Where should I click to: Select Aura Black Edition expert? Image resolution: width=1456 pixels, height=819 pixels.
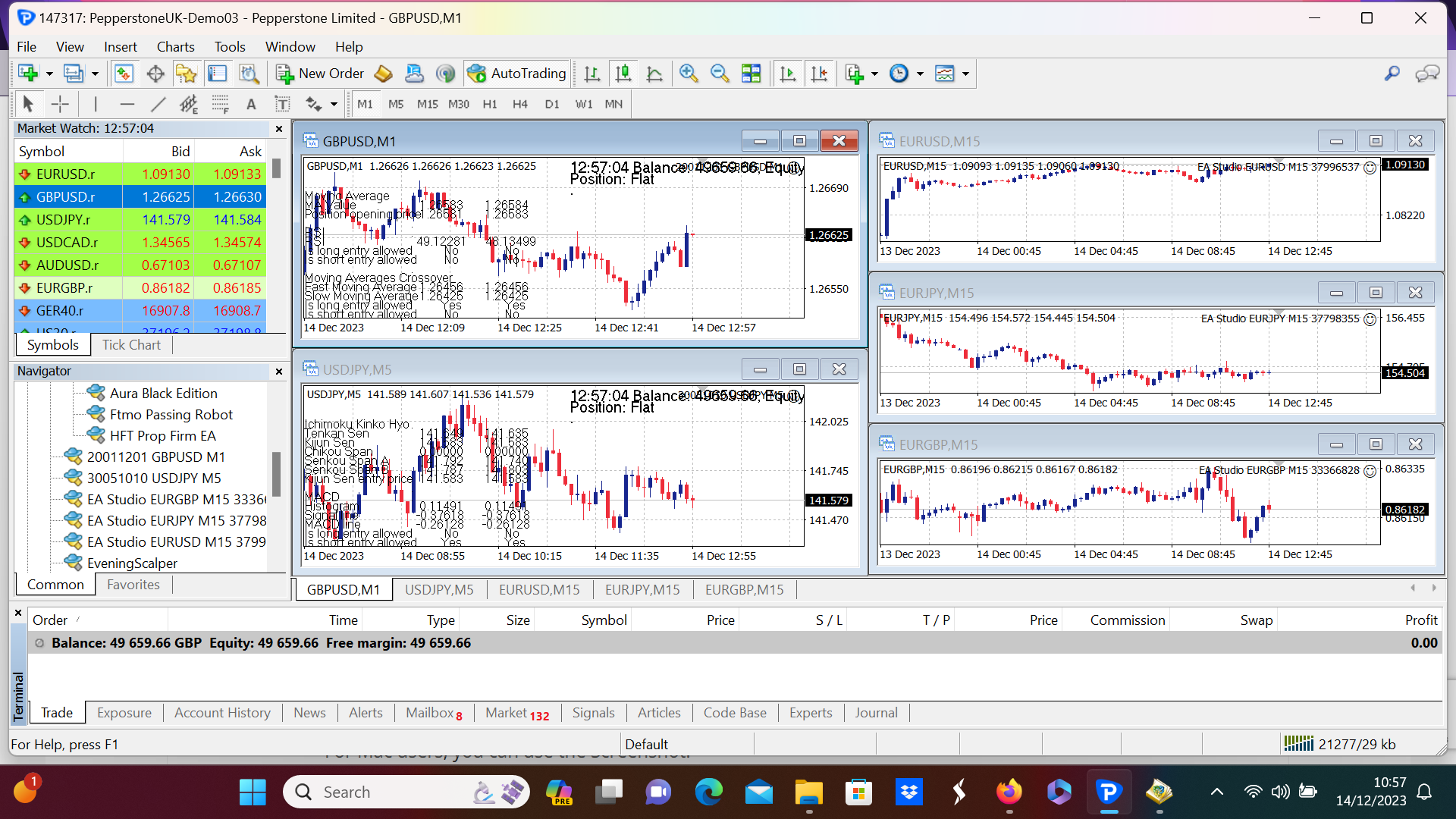(163, 394)
